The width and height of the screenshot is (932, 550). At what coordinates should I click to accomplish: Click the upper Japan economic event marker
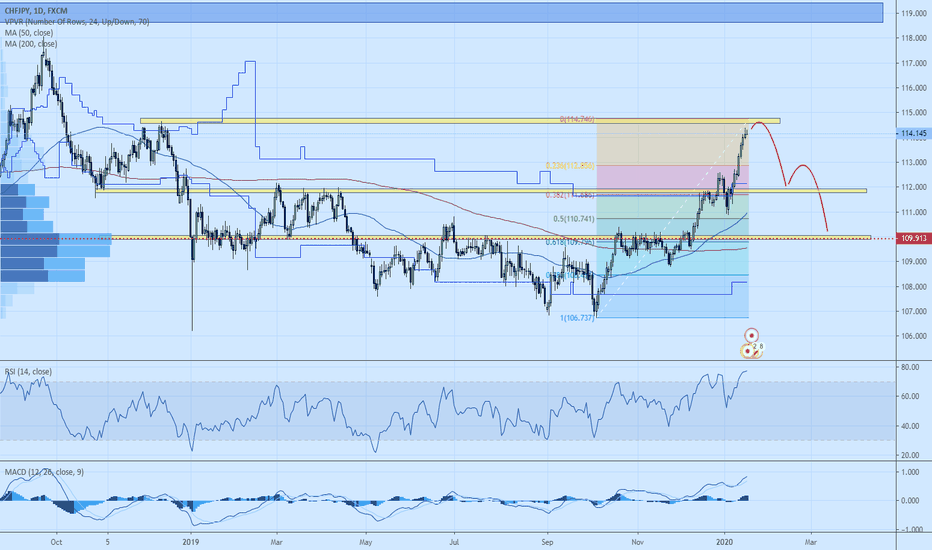coord(752,335)
